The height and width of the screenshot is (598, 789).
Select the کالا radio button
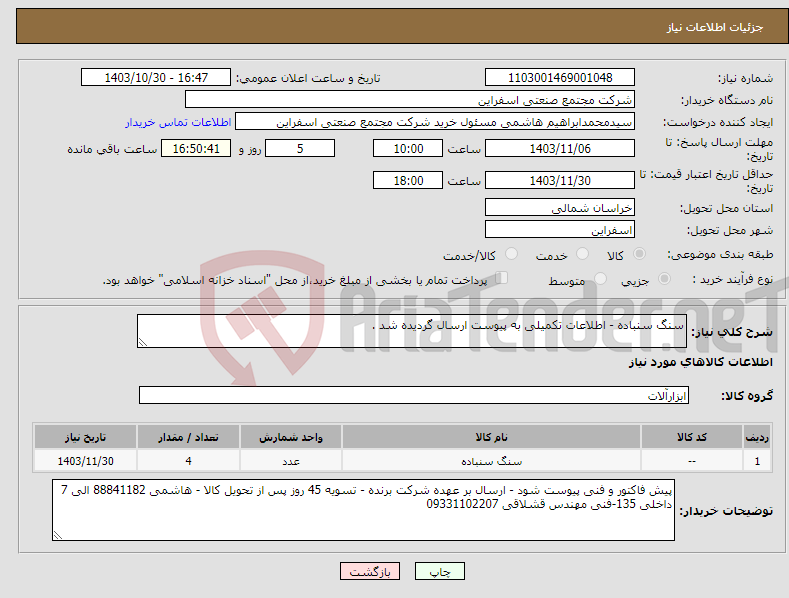639,254
